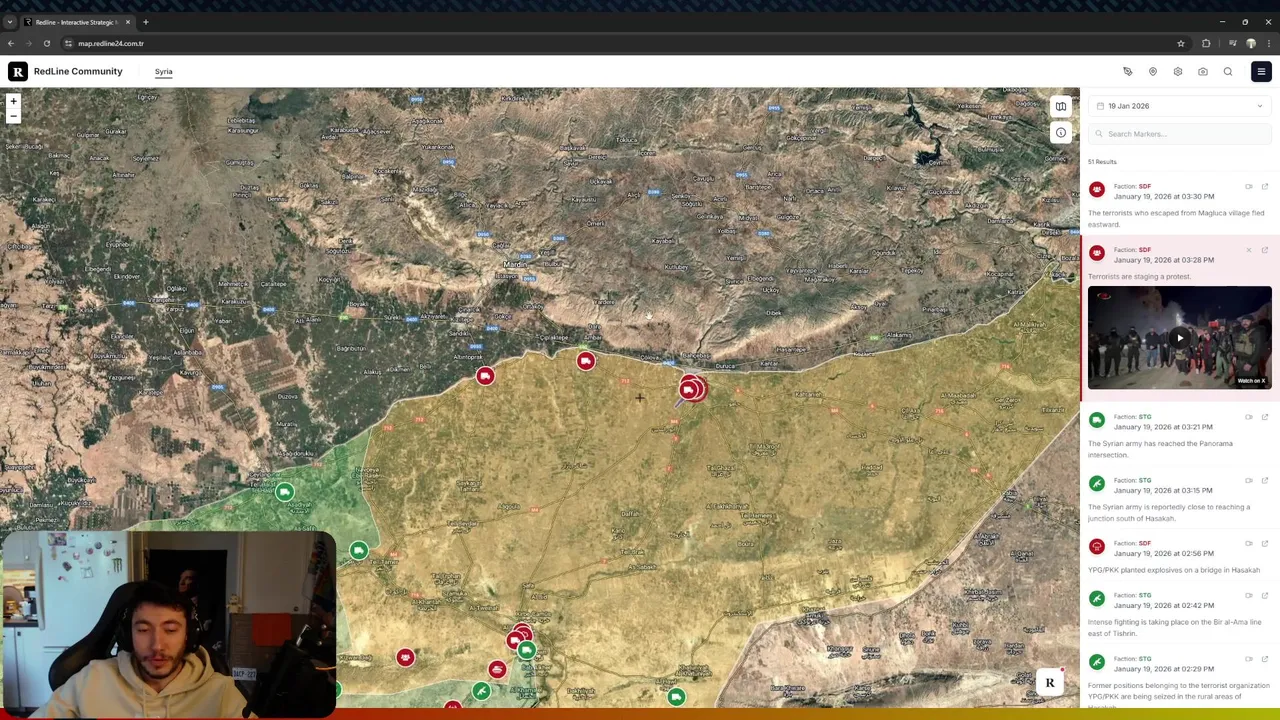
Task: Reload the page with the refresh button
Action: (46, 44)
